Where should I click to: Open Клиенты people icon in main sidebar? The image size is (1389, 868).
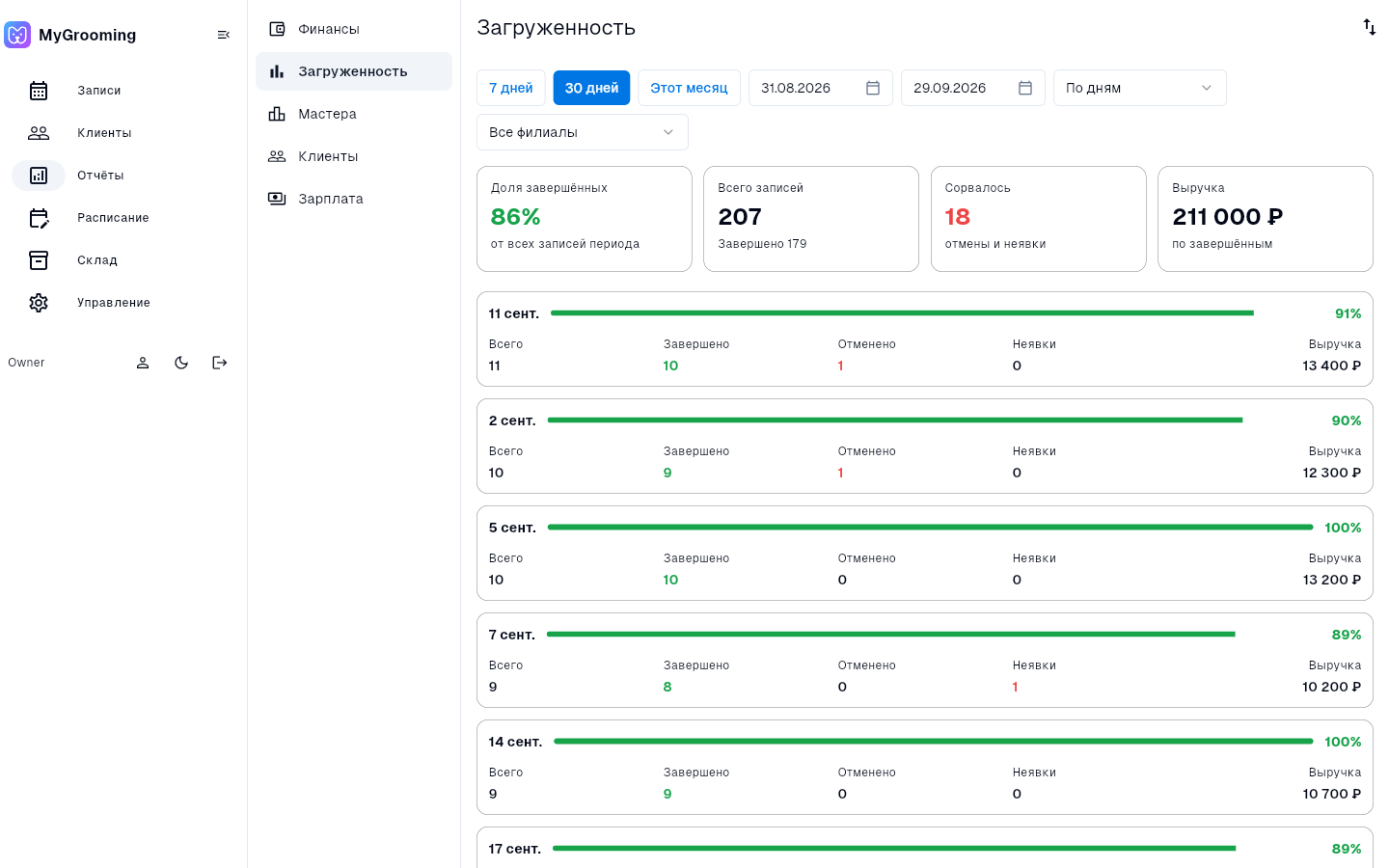click(39, 133)
